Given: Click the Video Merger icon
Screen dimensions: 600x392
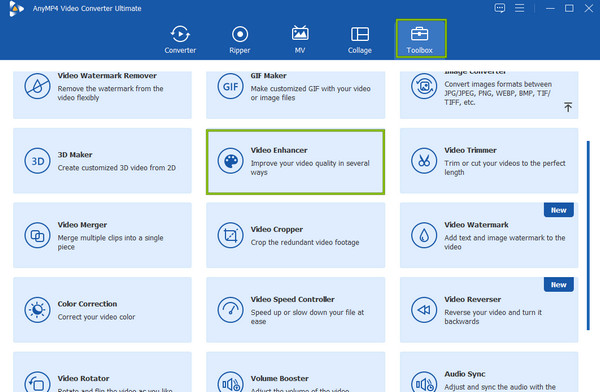Looking at the screenshot, I should tap(37, 235).
